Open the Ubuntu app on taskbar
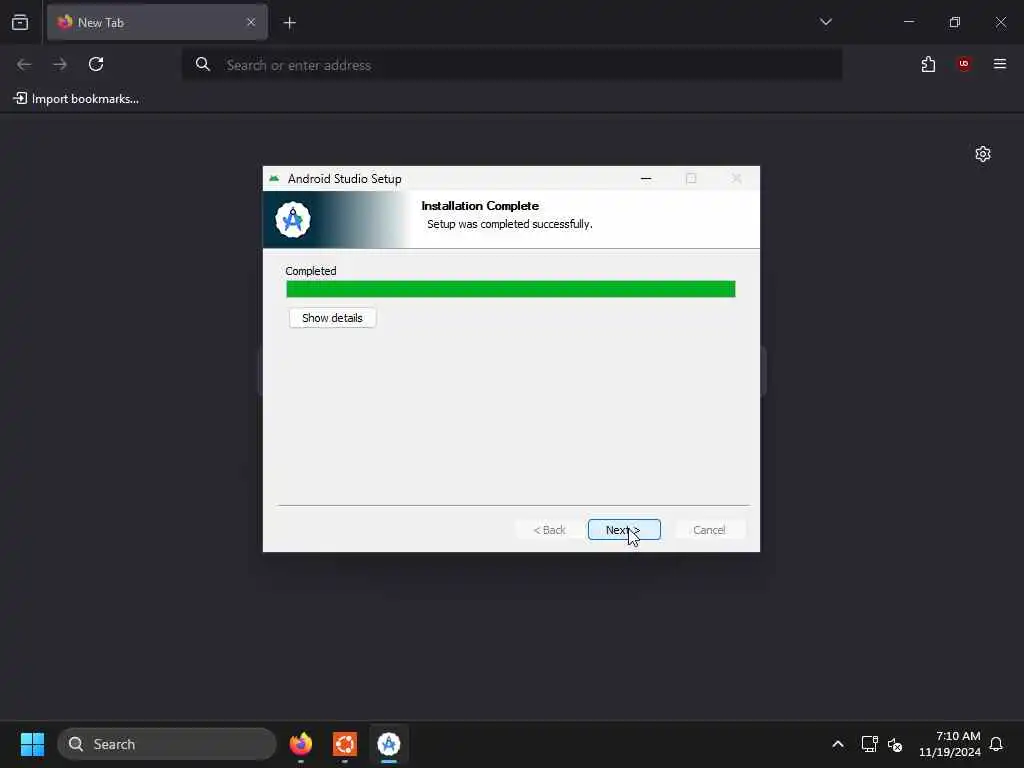This screenshot has width=1024, height=768. point(345,744)
